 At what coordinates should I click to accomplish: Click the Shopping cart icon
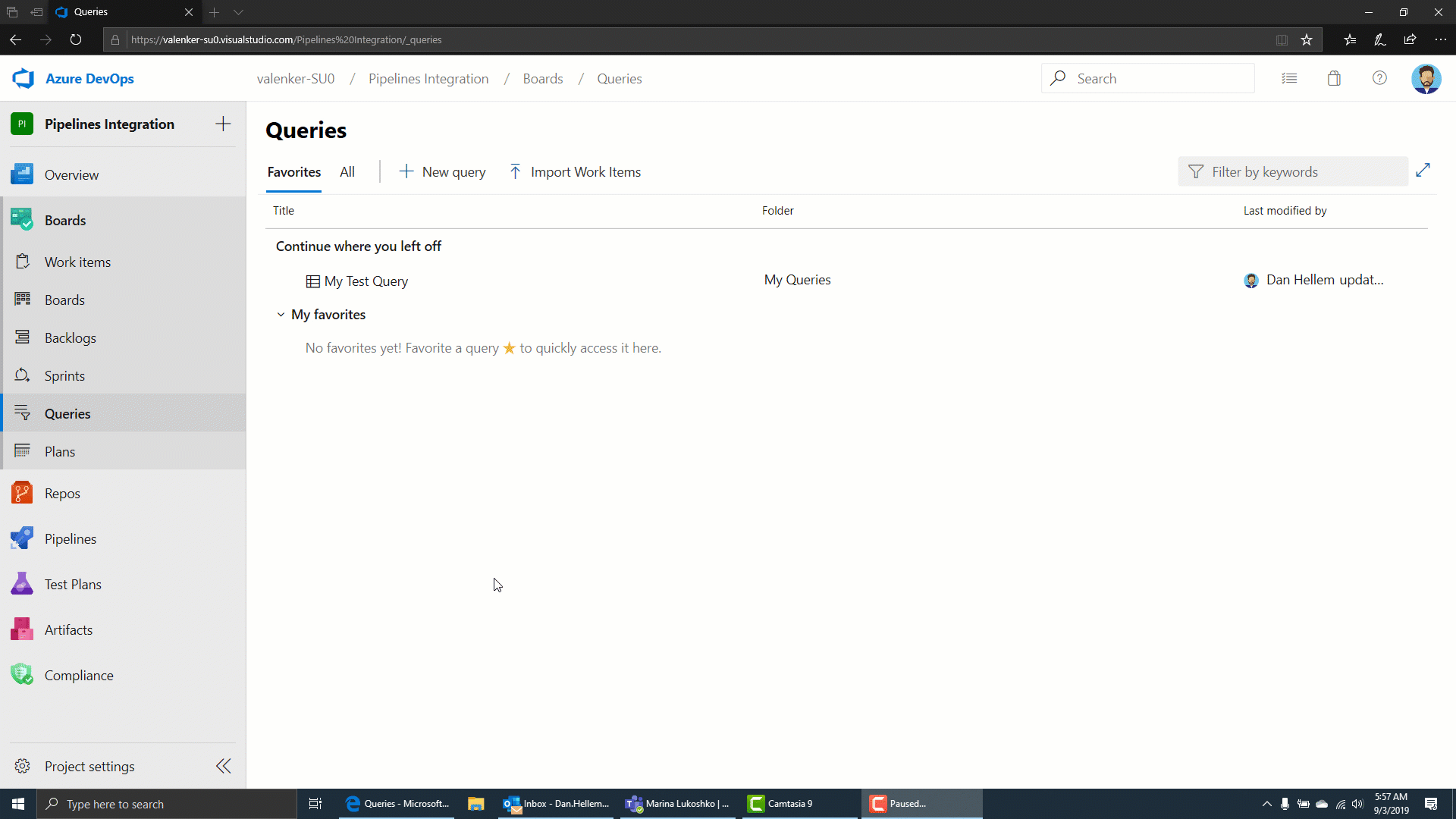(1334, 78)
